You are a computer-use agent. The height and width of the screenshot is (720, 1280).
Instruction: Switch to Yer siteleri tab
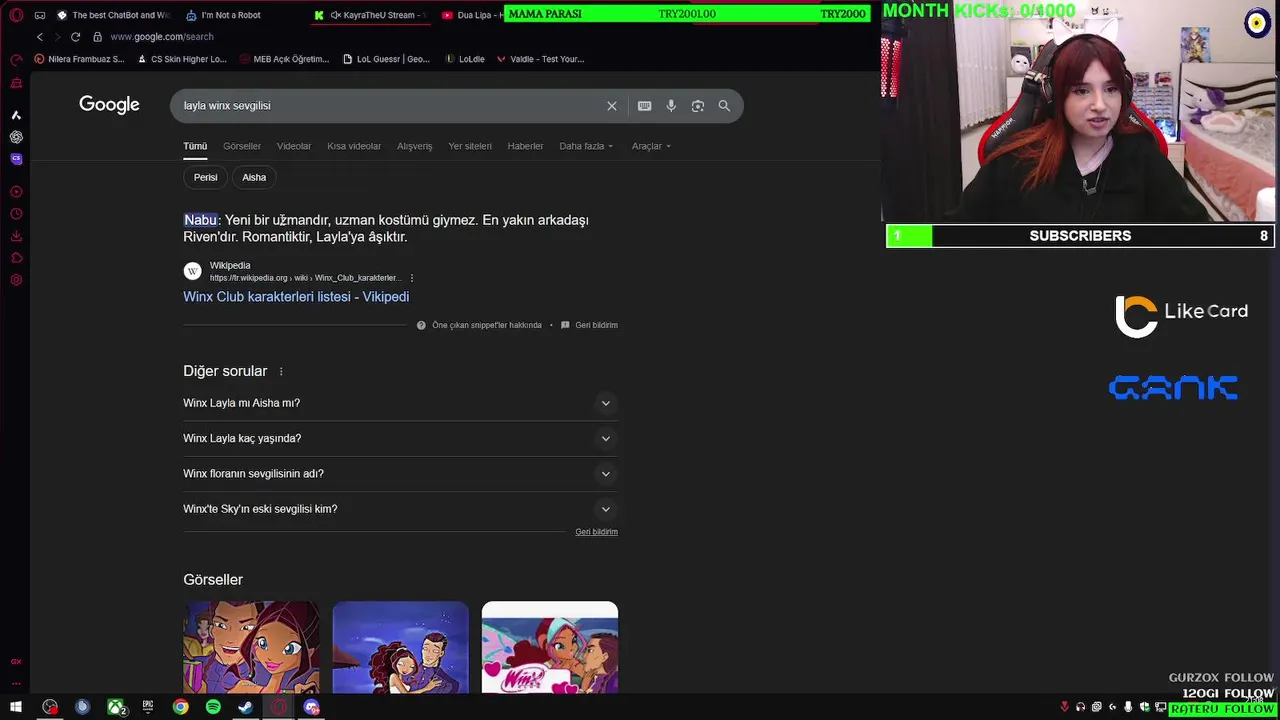470,146
